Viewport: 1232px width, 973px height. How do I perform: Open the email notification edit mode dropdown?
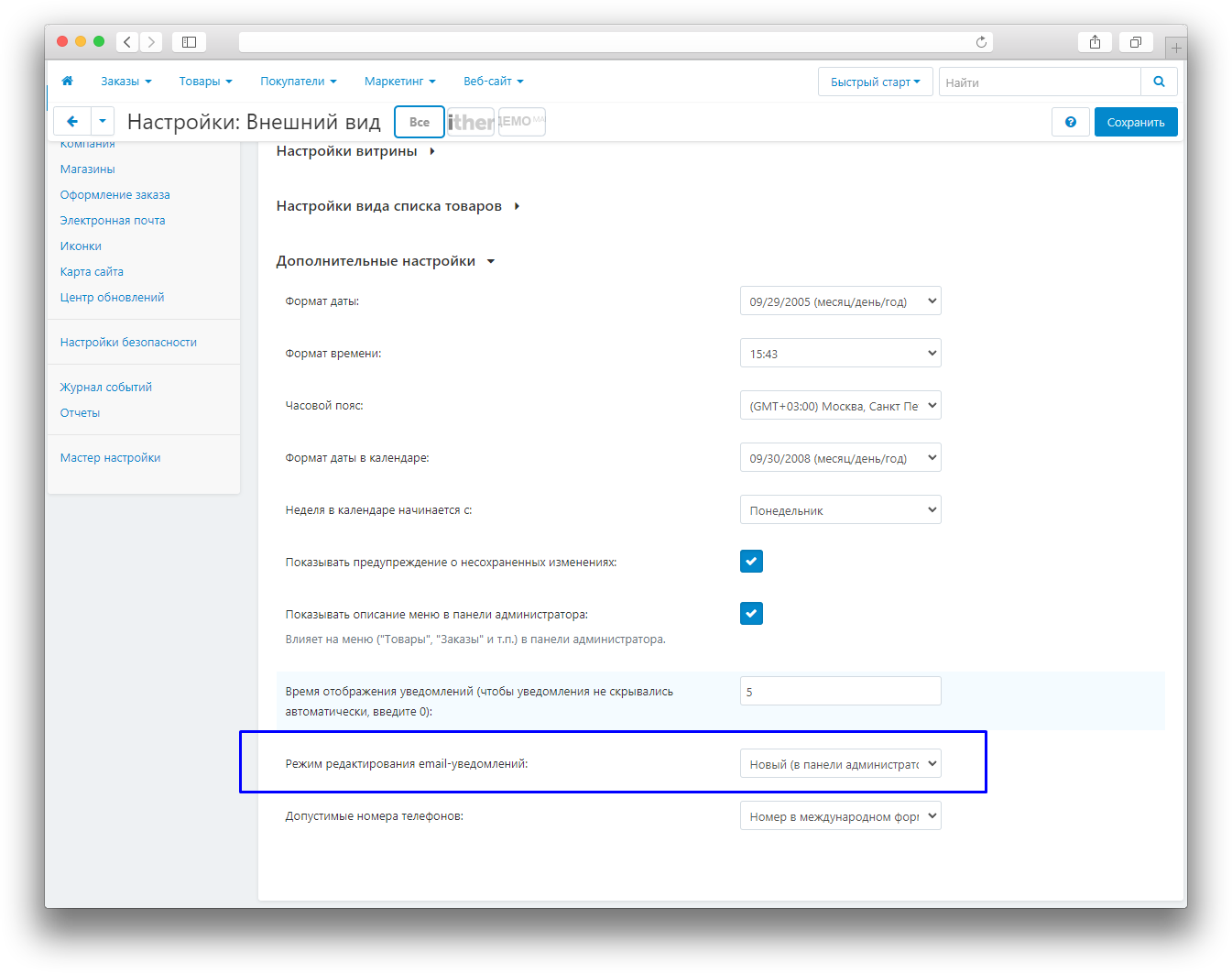click(840, 764)
